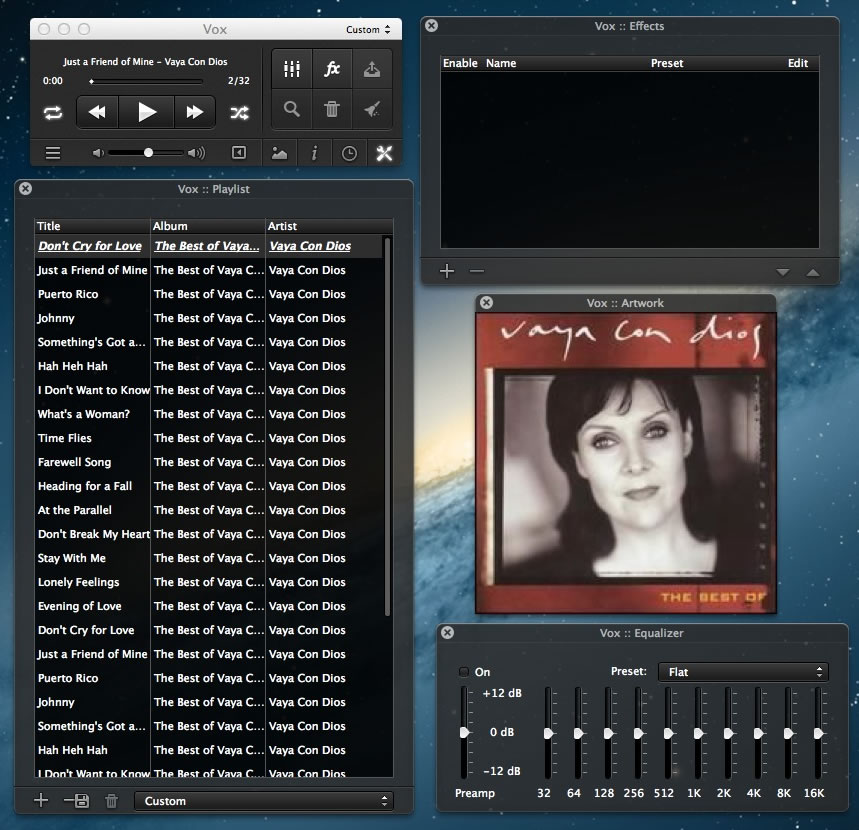Open the equalizer from the Vox toolbar

pos(292,69)
